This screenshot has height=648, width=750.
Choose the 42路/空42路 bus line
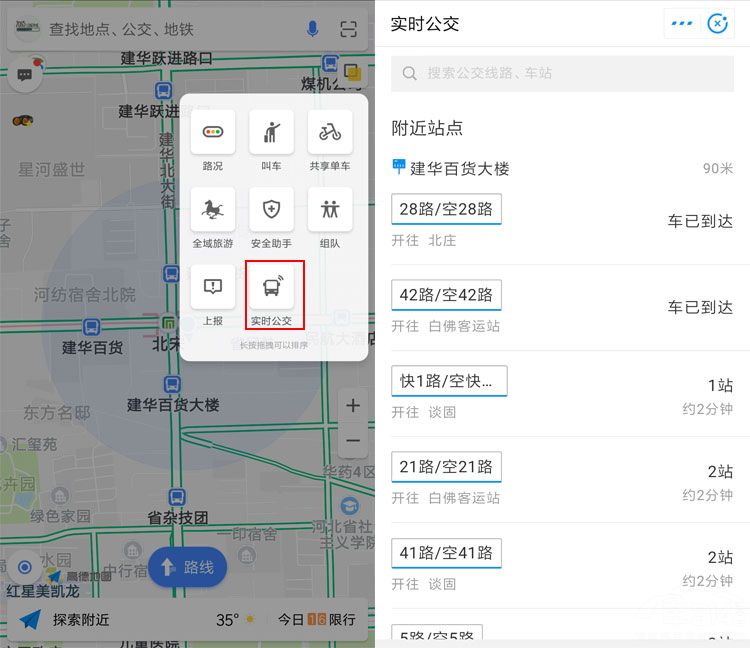(446, 295)
